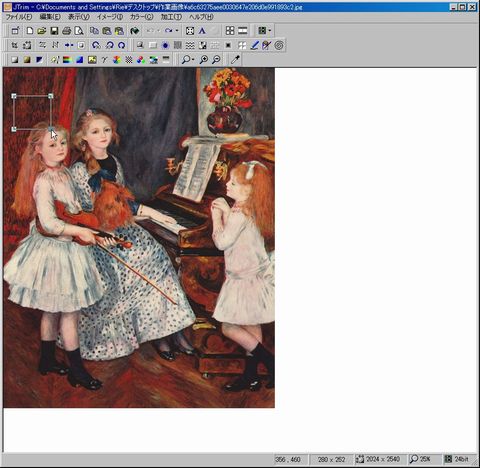This screenshot has height=468, width=480.
Task: Select the text insert 'A' tool
Action: (202, 31)
